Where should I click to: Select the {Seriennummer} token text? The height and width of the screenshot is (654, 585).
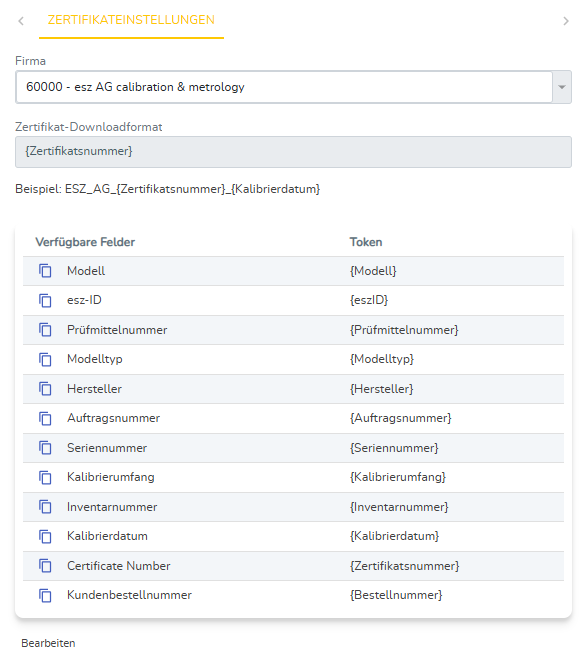pyautogui.click(x=394, y=448)
